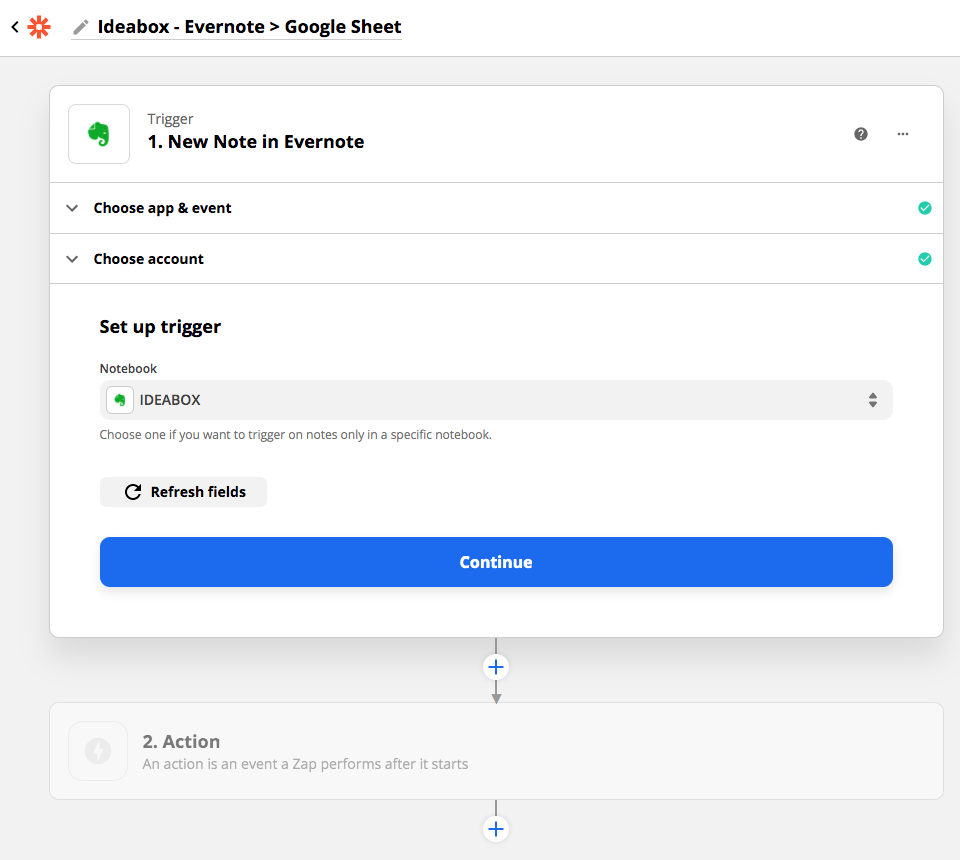
Task: Click the blue Continue button
Action: tap(496, 562)
